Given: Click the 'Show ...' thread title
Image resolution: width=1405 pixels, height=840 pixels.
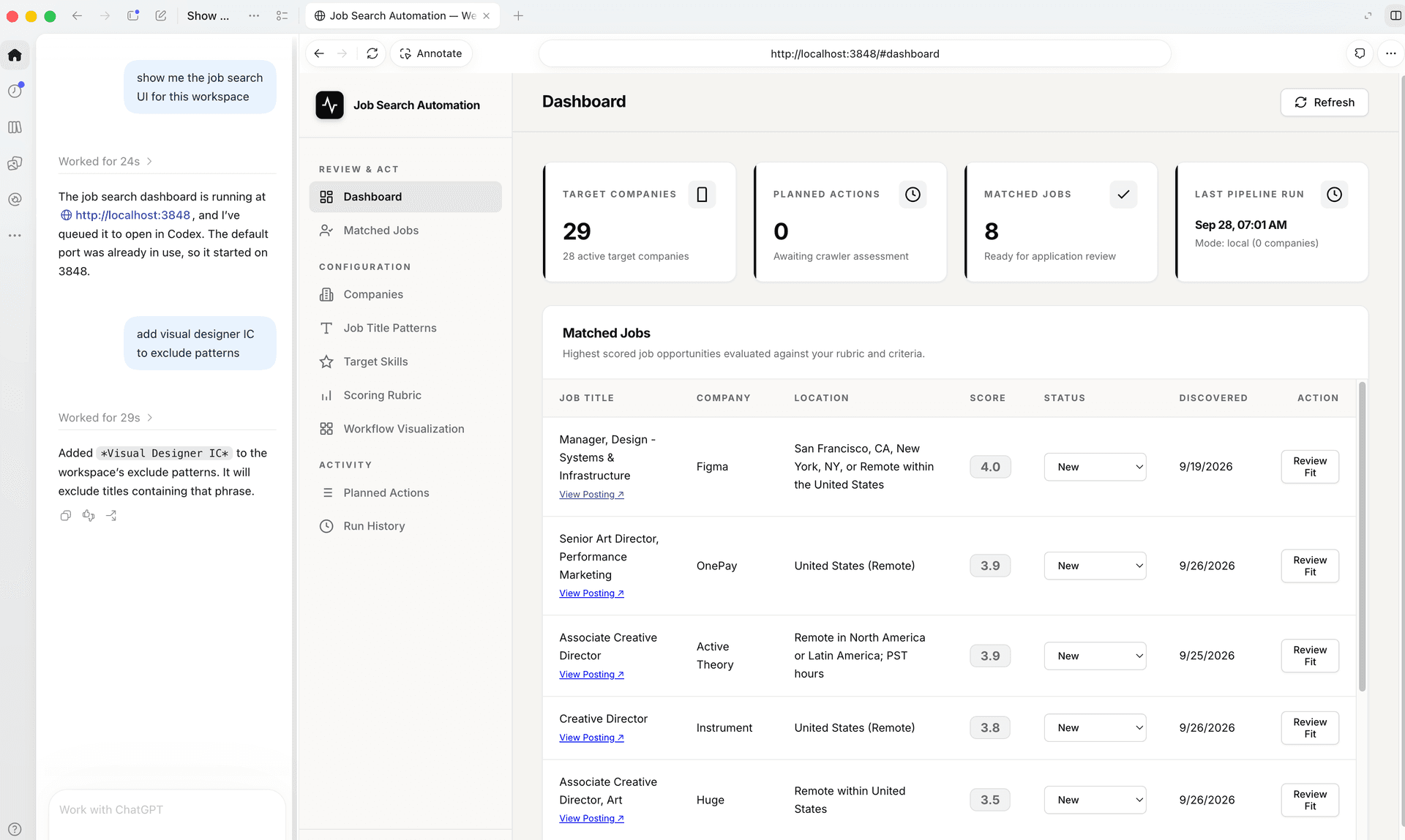Looking at the screenshot, I should tap(208, 15).
